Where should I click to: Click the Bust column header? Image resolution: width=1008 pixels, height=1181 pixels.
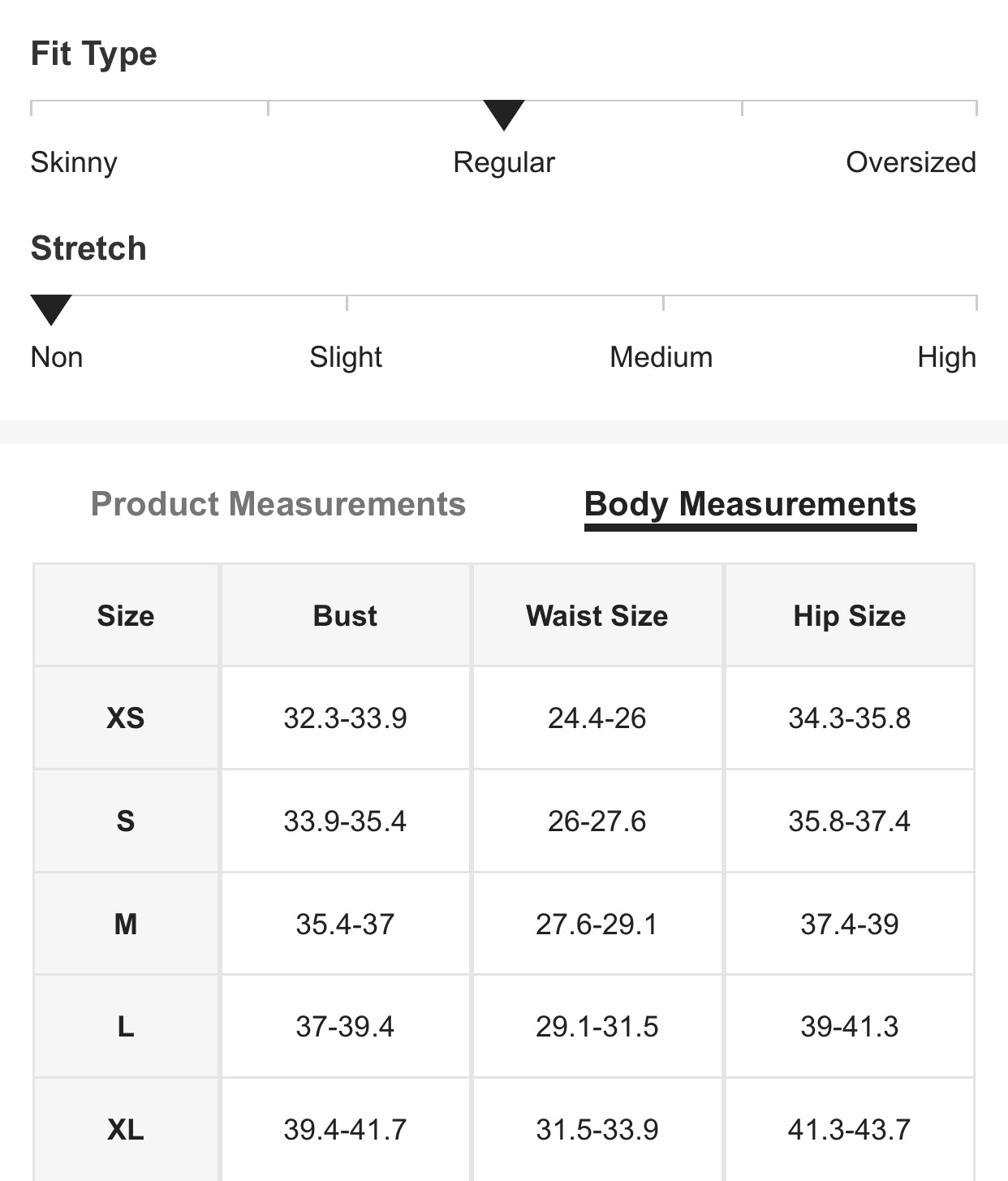coord(345,616)
